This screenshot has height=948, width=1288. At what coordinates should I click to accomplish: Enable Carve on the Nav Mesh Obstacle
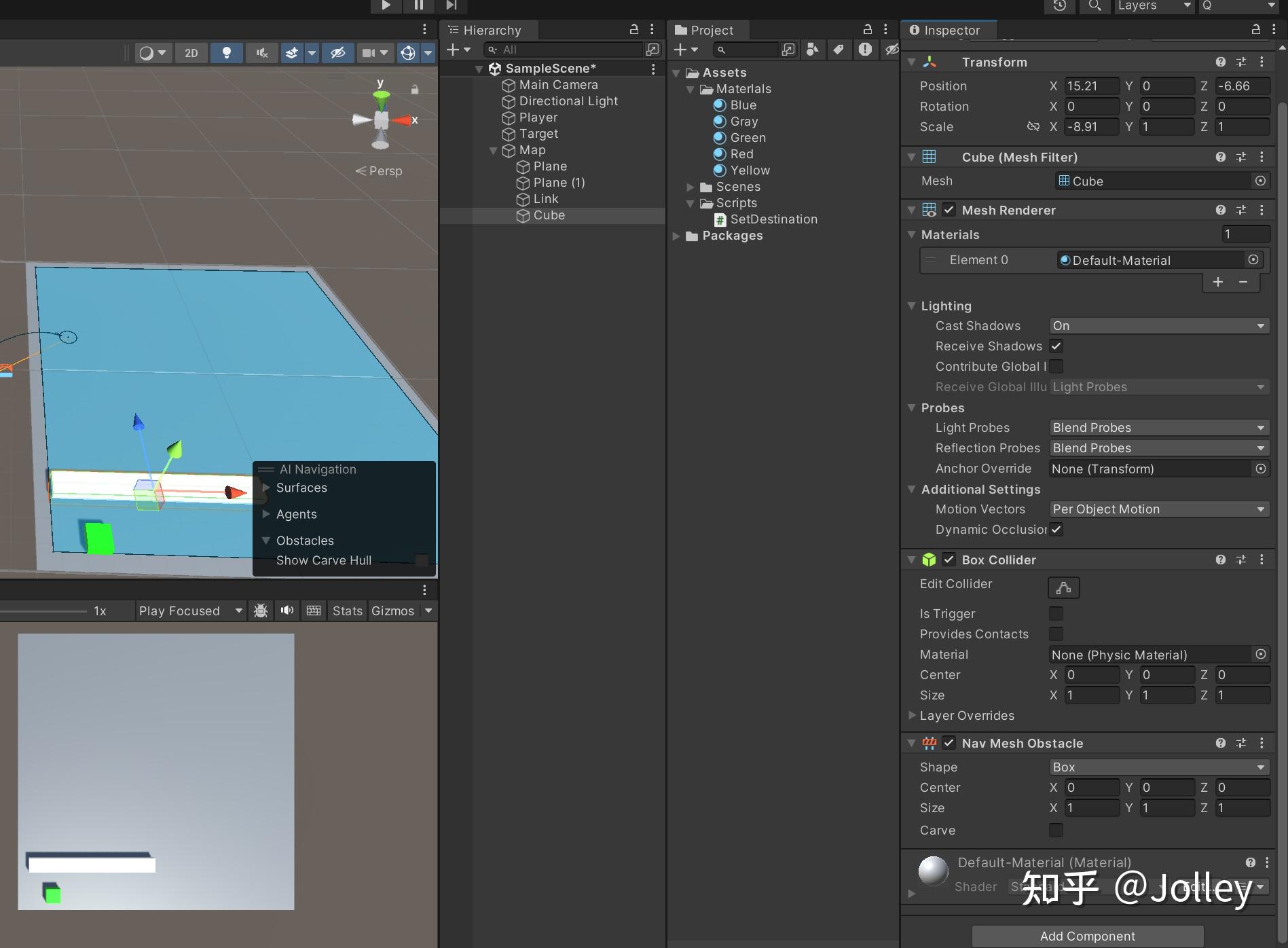click(x=1055, y=830)
